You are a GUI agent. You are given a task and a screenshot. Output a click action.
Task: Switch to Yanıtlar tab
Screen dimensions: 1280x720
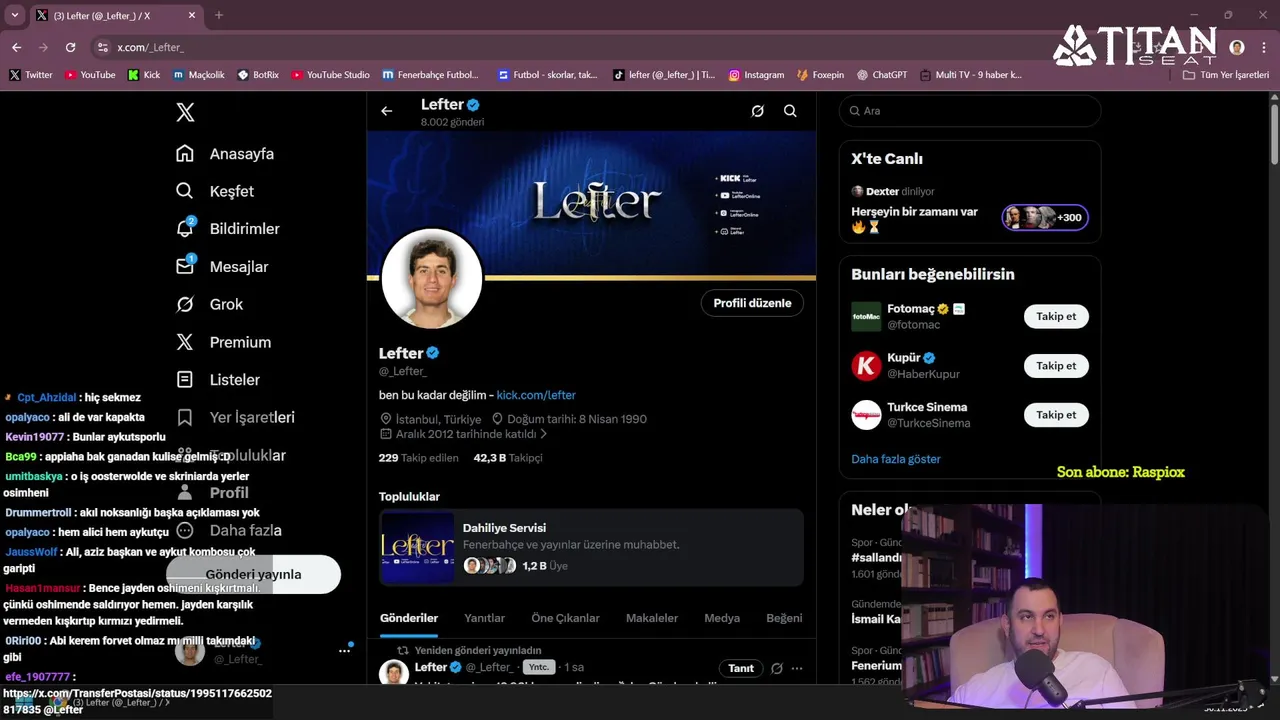click(484, 618)
